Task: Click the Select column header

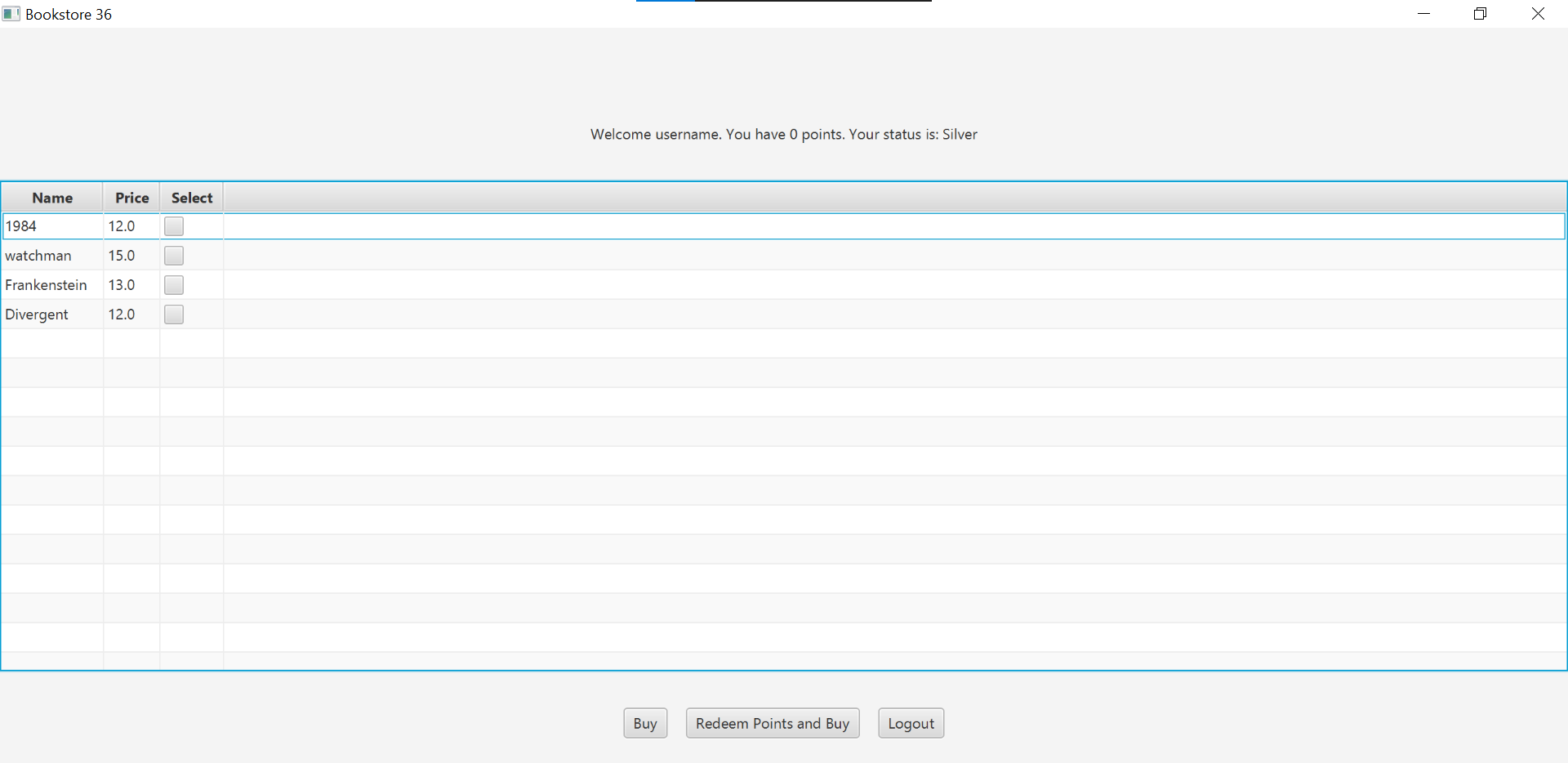Action: coord(192,198)
